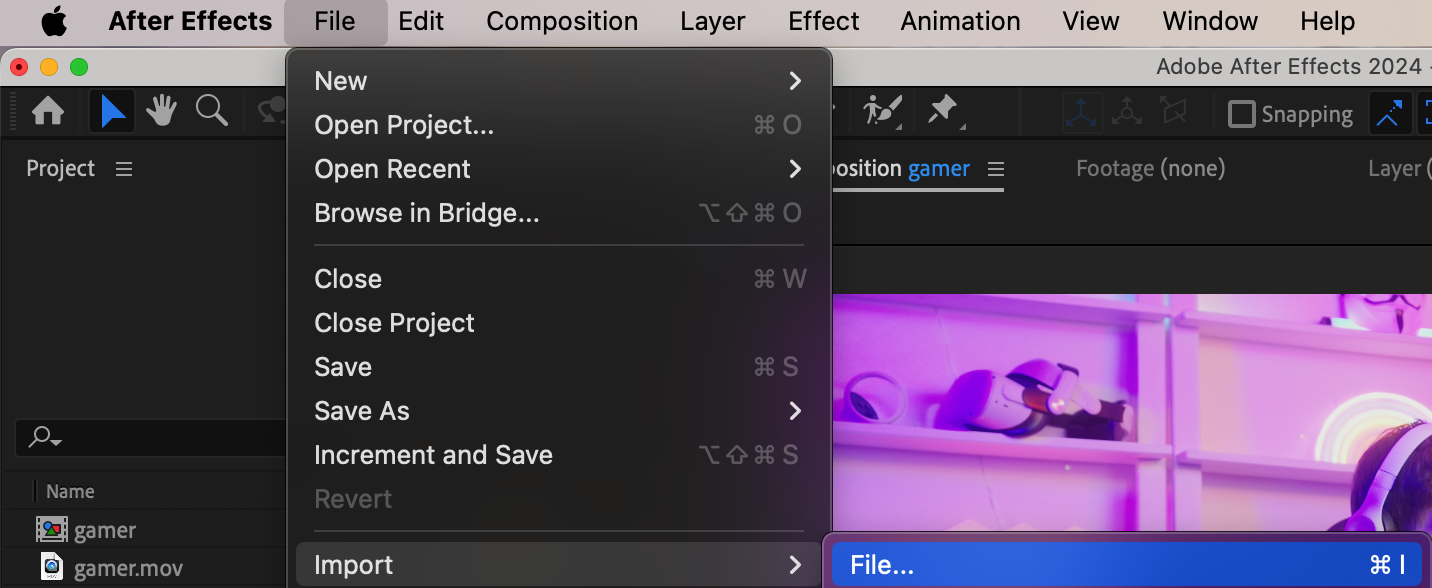This screenshot has width=1432, height=588.
Task: Select the Local Axis mode icon
Action: coord(1083,113)
